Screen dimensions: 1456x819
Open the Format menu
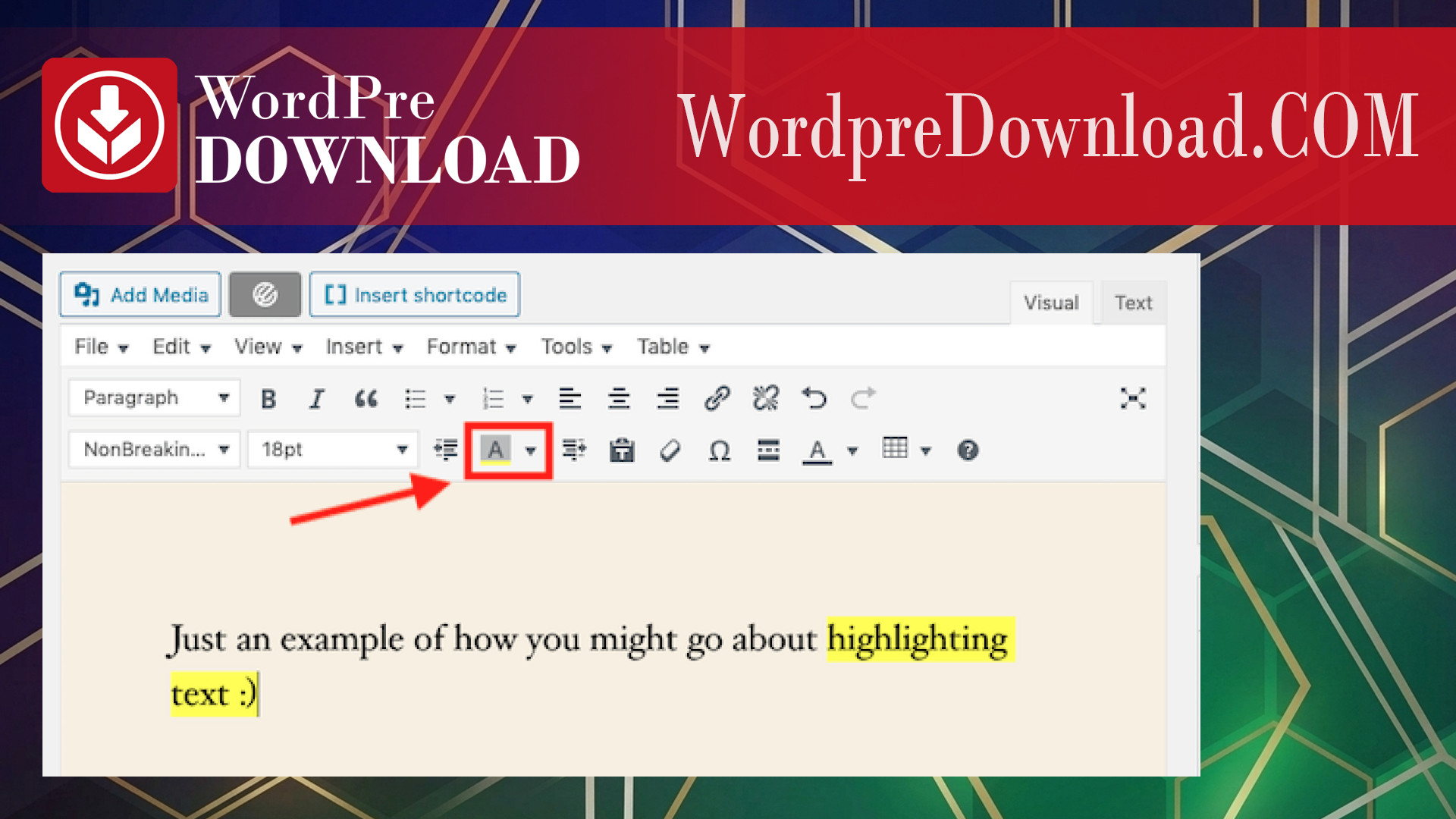[471, 347]
